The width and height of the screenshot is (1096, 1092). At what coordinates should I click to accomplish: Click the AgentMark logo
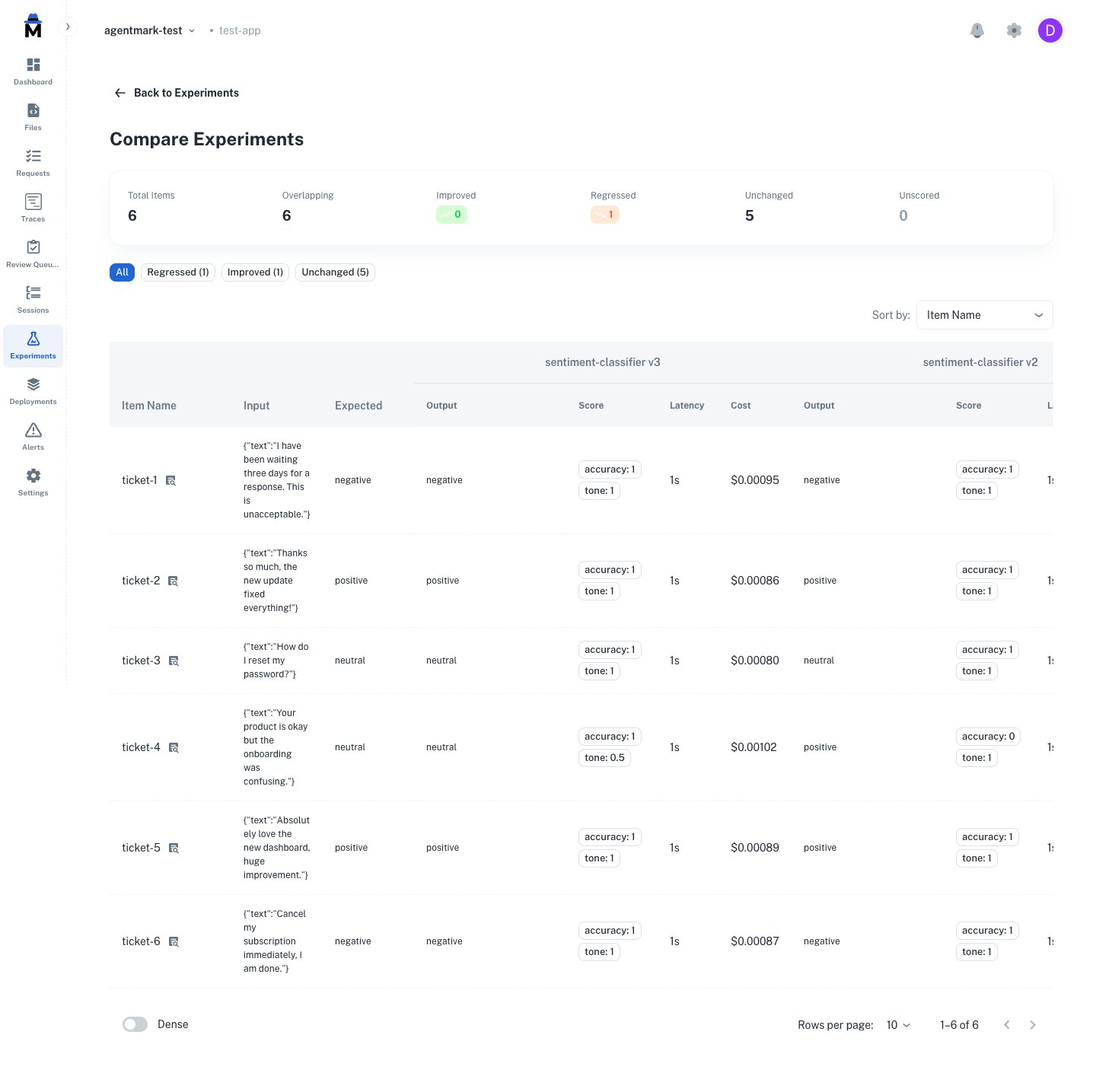(33, 26)
